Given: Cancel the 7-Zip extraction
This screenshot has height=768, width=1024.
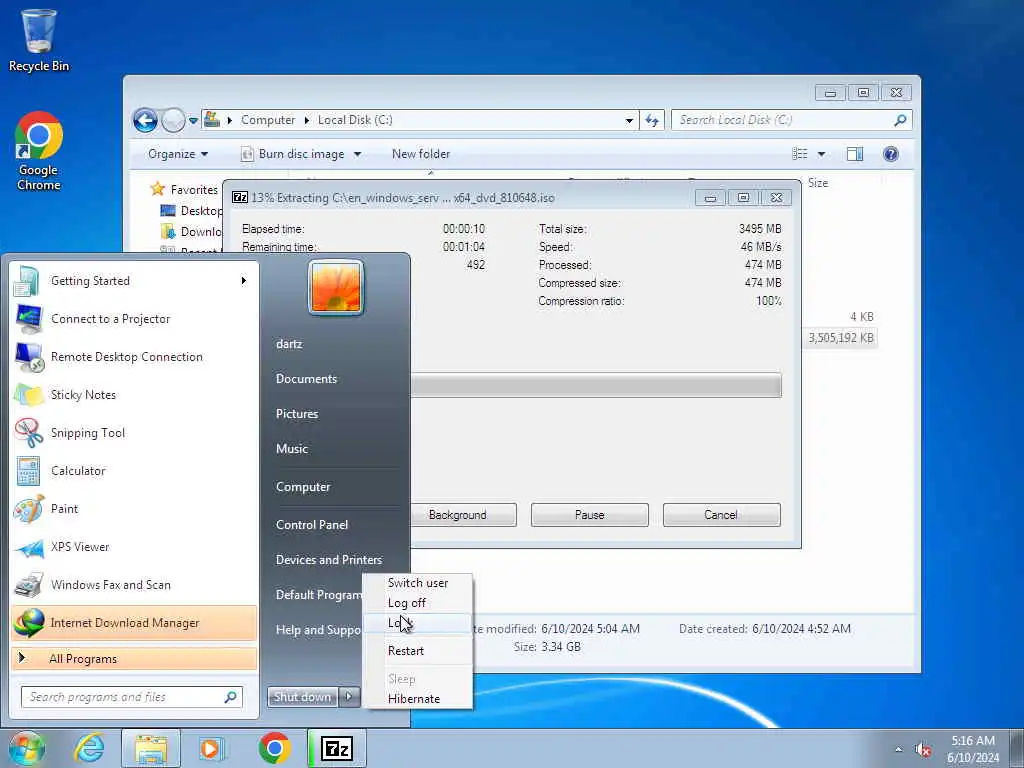Looking at the screenshot, I should 721,515.
